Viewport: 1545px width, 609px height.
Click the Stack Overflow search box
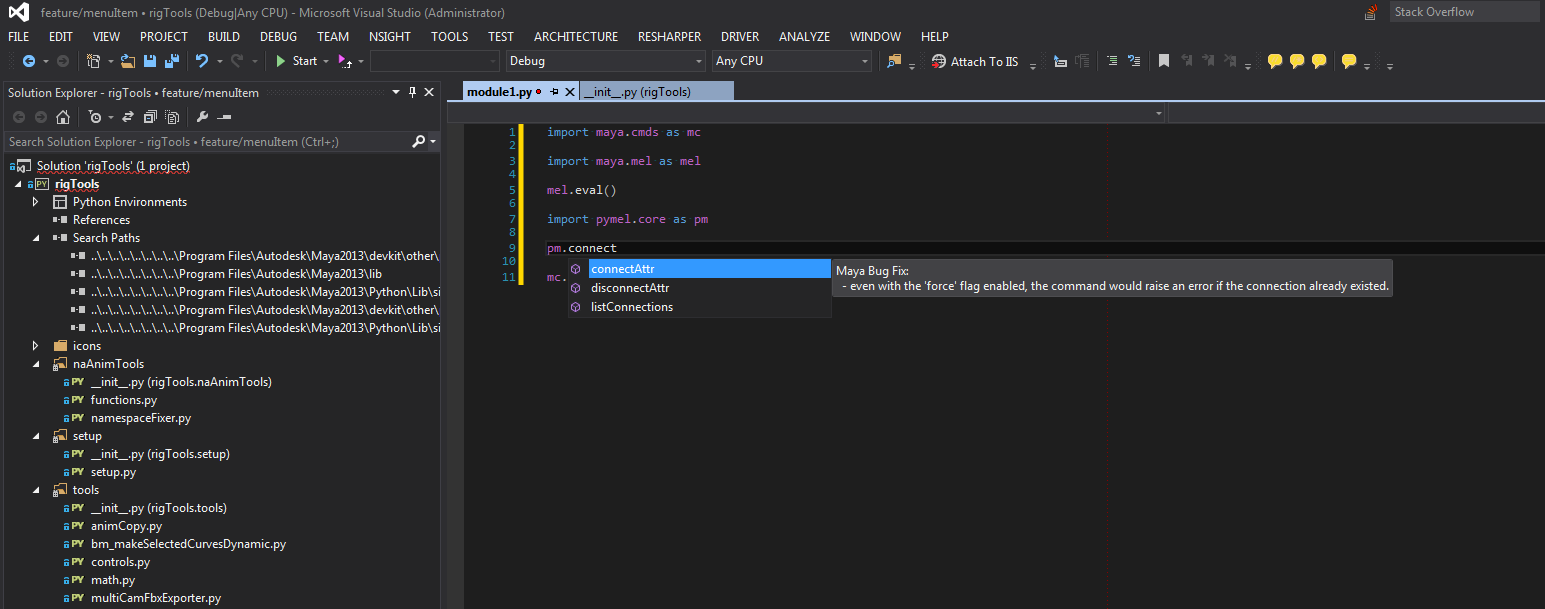(x=1465, y=11)
